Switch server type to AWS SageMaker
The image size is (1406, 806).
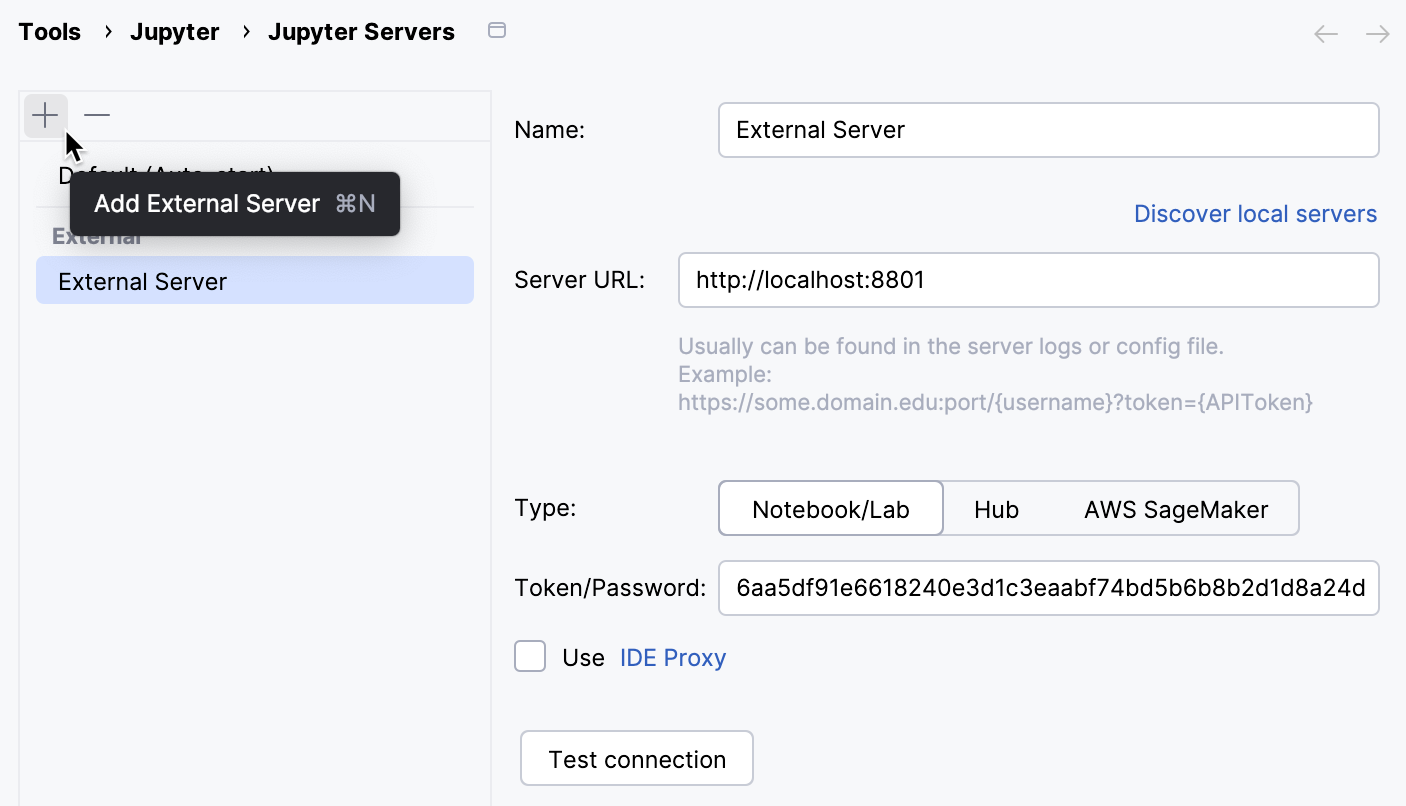[1176, 508]
